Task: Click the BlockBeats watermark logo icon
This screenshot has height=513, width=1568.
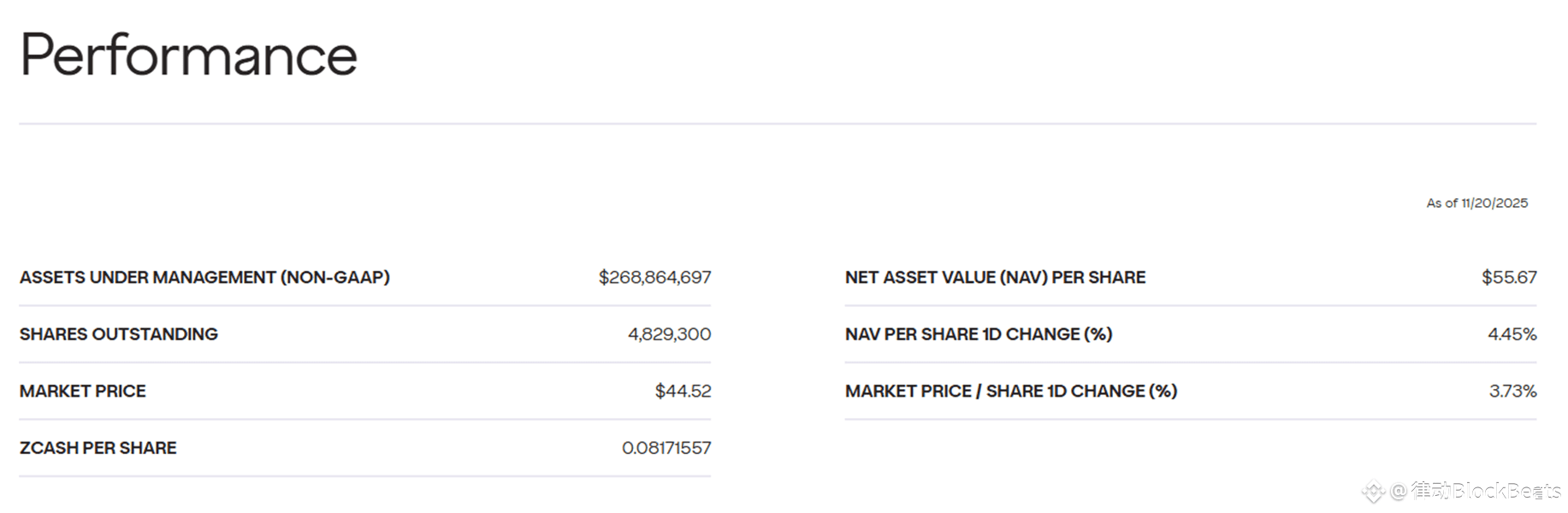Action: click(1373, 492)
